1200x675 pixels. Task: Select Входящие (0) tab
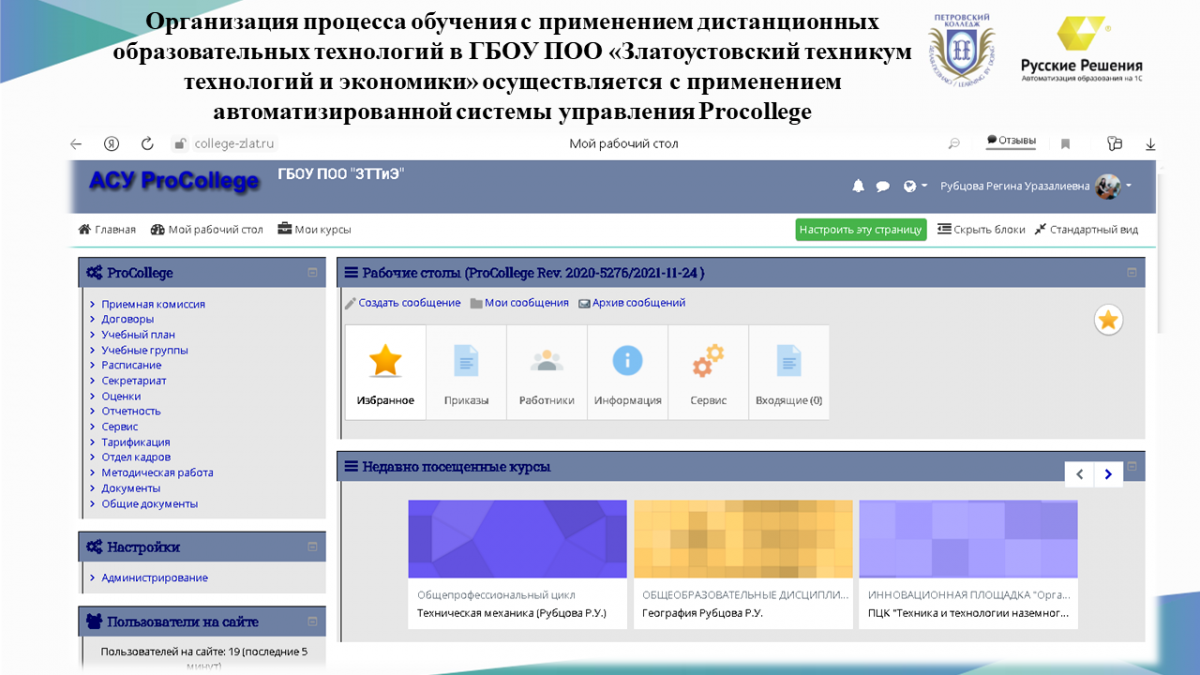click(789, 372)
